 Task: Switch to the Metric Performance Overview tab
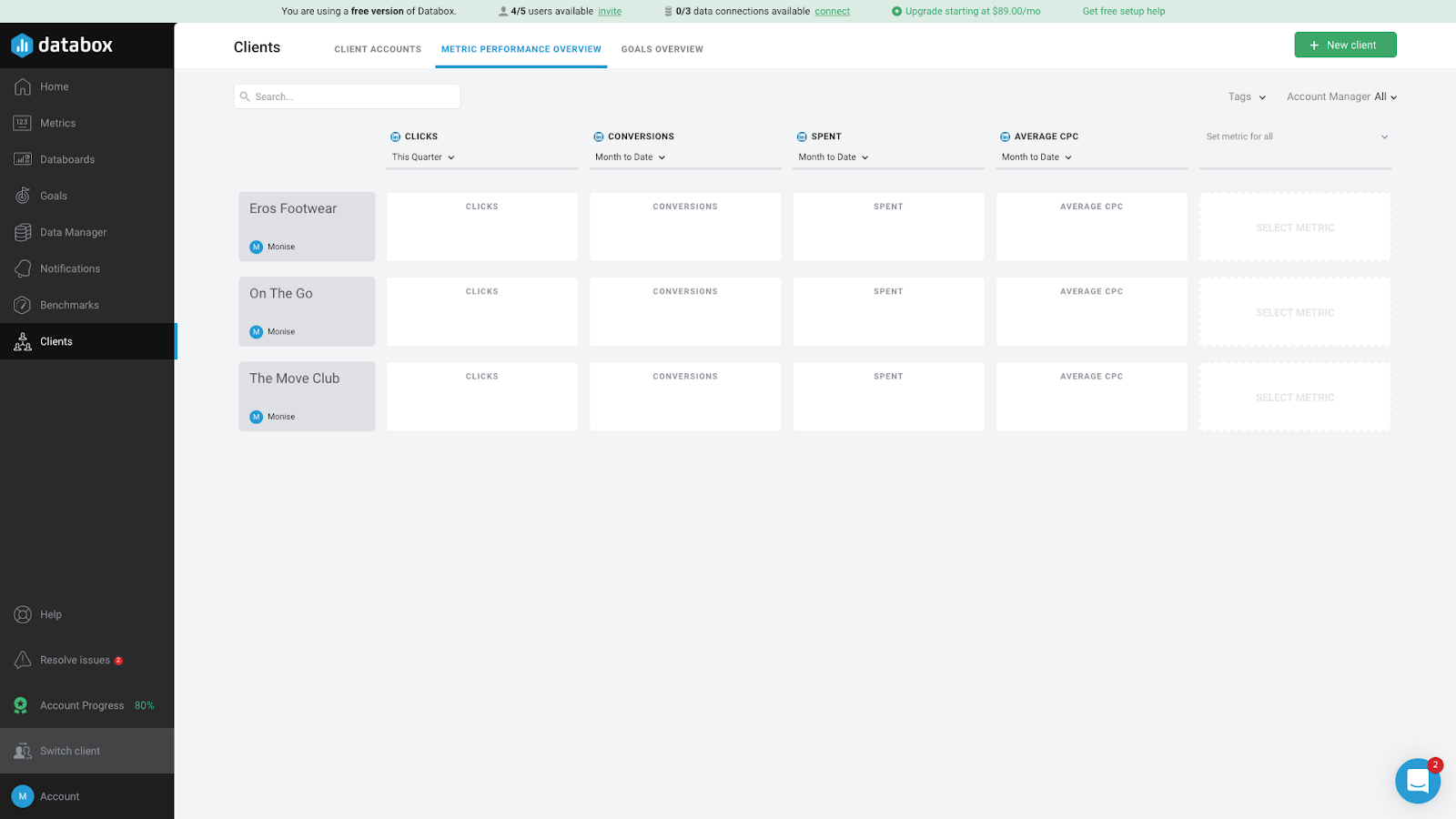(x=521, y=49)
